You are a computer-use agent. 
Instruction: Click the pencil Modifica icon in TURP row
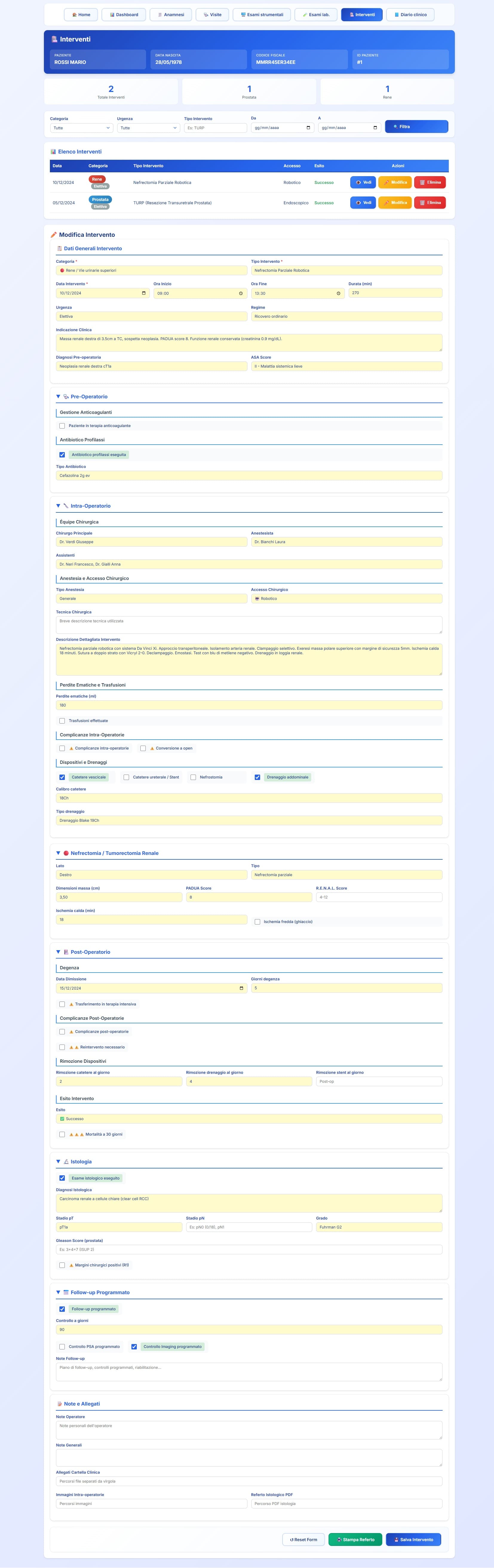387,203
